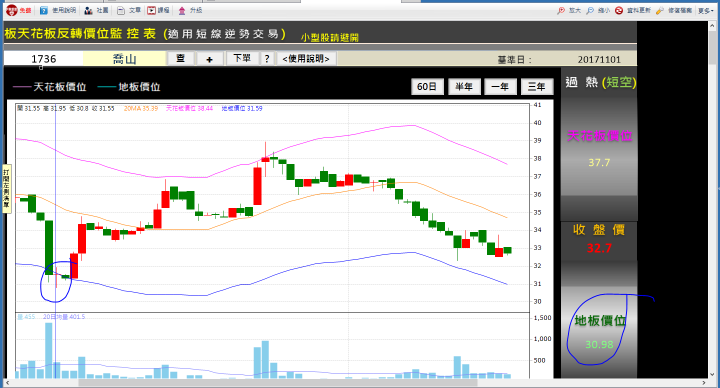The width and height of the screenshot is (720, 388).
Task: Click the 20日均量 401.5 volume readout
Action: (x=64, y=317)
